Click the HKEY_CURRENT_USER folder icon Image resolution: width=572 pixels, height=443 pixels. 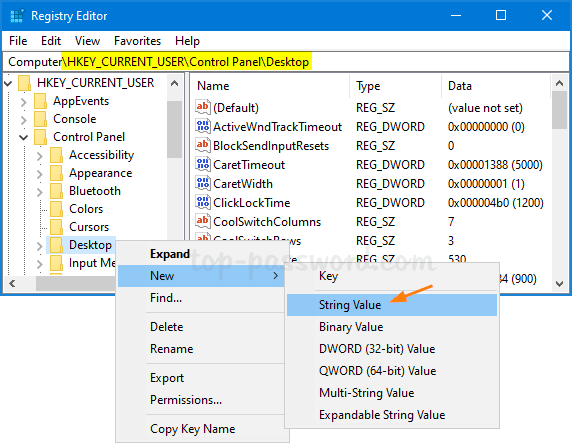click(x=24, y=83)
